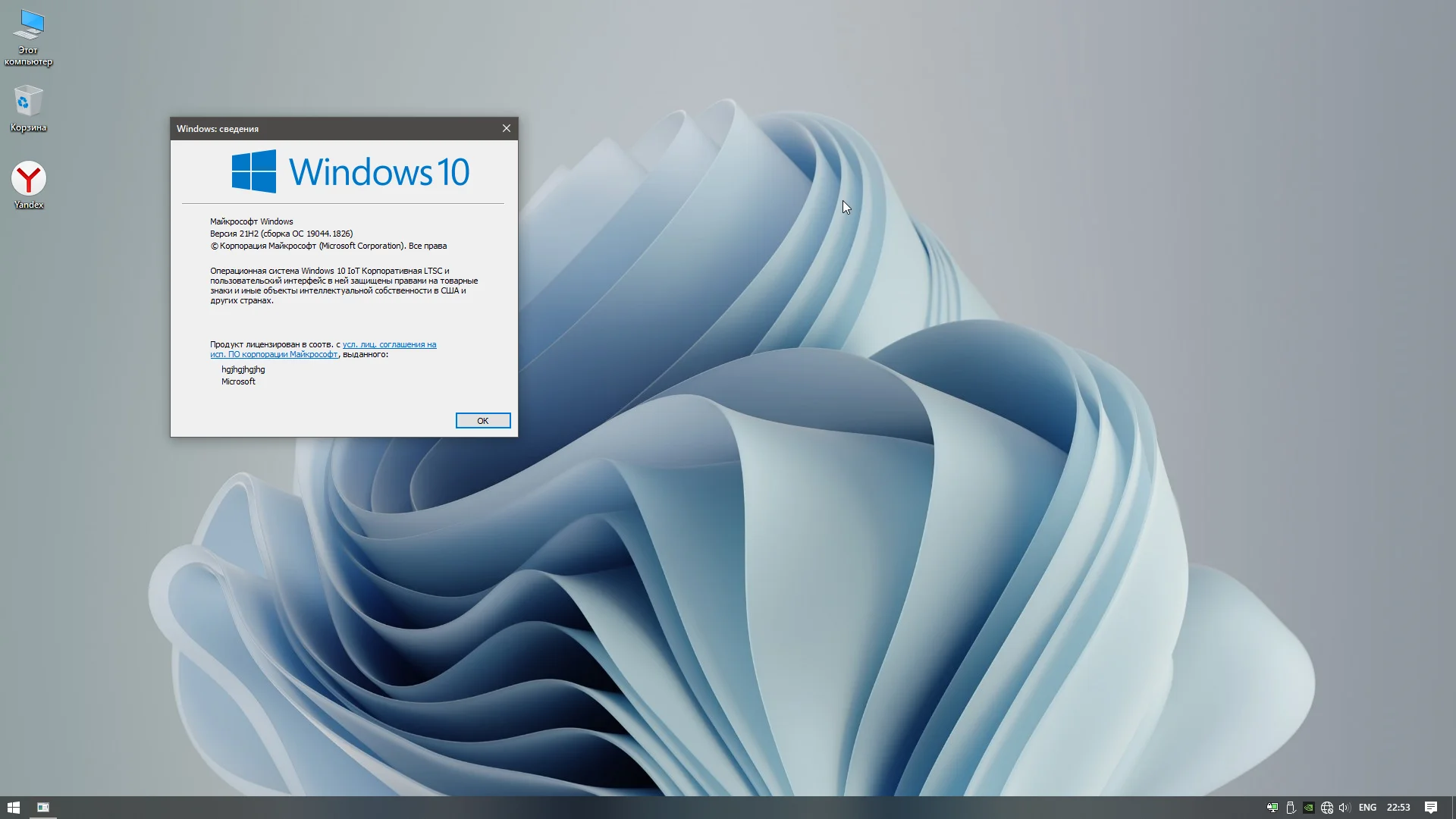Open the clock showing 22:53
This screenshot has width=1456, height=819.
(x=1398, y=808)
